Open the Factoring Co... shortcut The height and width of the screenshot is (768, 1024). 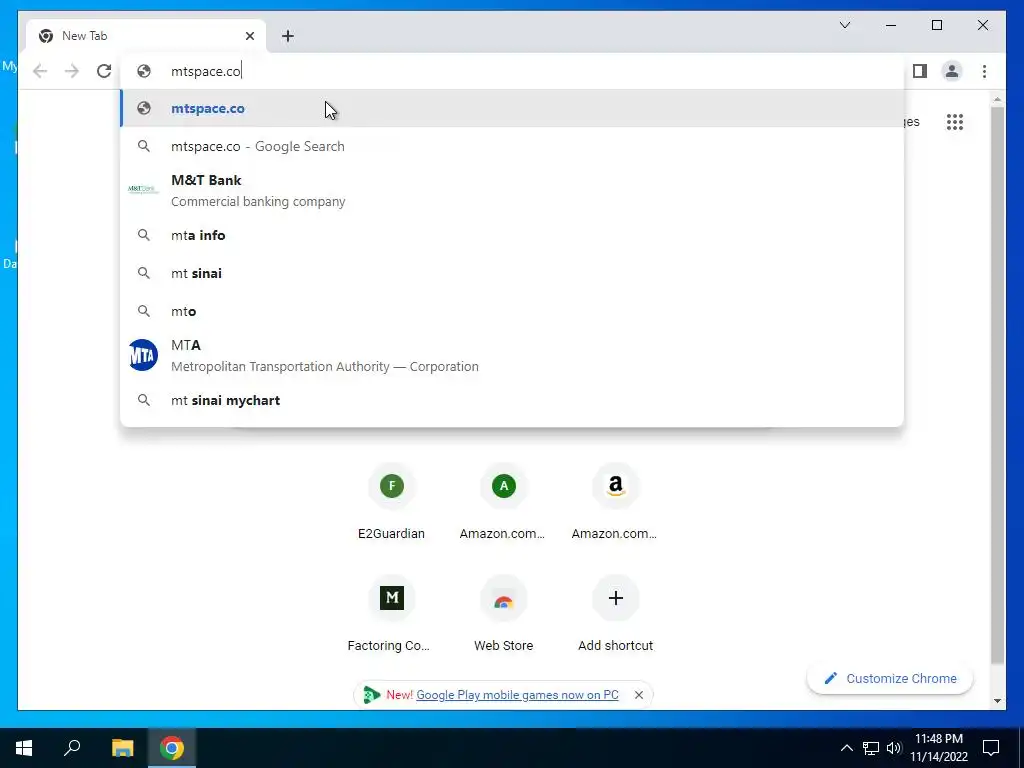[x=391, y=613]
